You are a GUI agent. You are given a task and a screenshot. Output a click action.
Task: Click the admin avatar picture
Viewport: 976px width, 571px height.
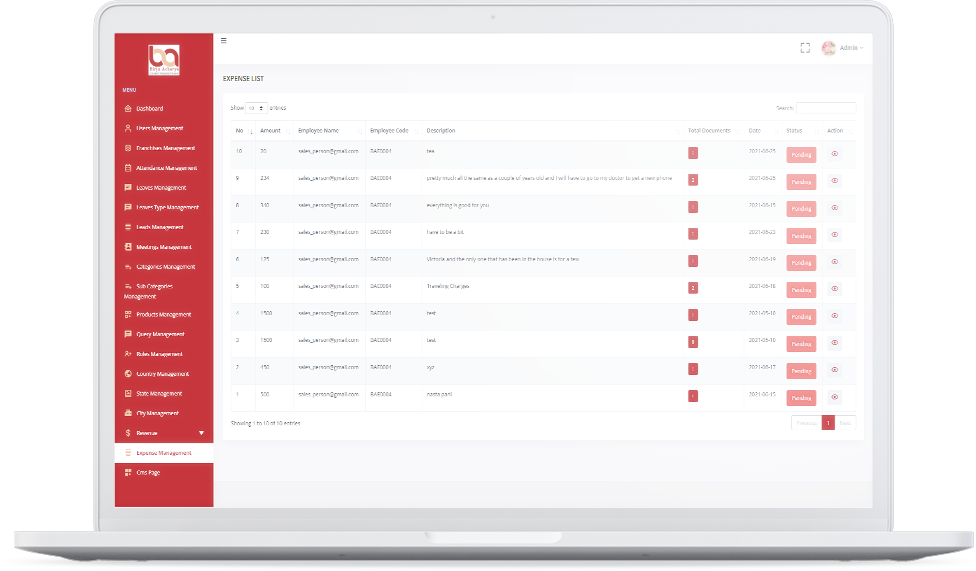click(x=828, y=48)
